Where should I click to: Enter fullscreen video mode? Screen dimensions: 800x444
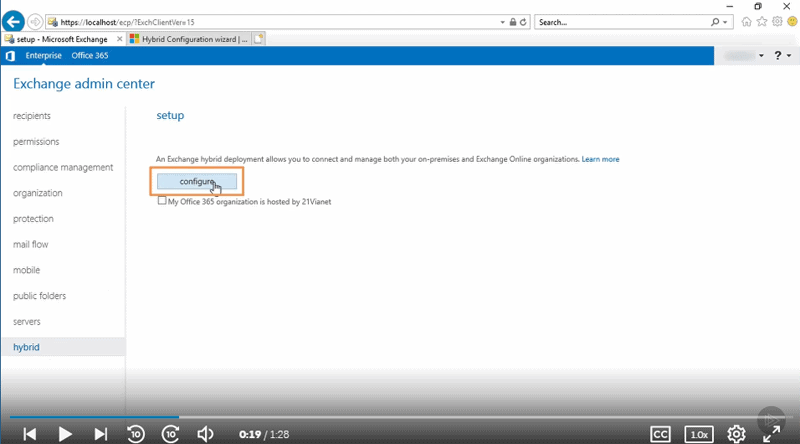[771, 434]
